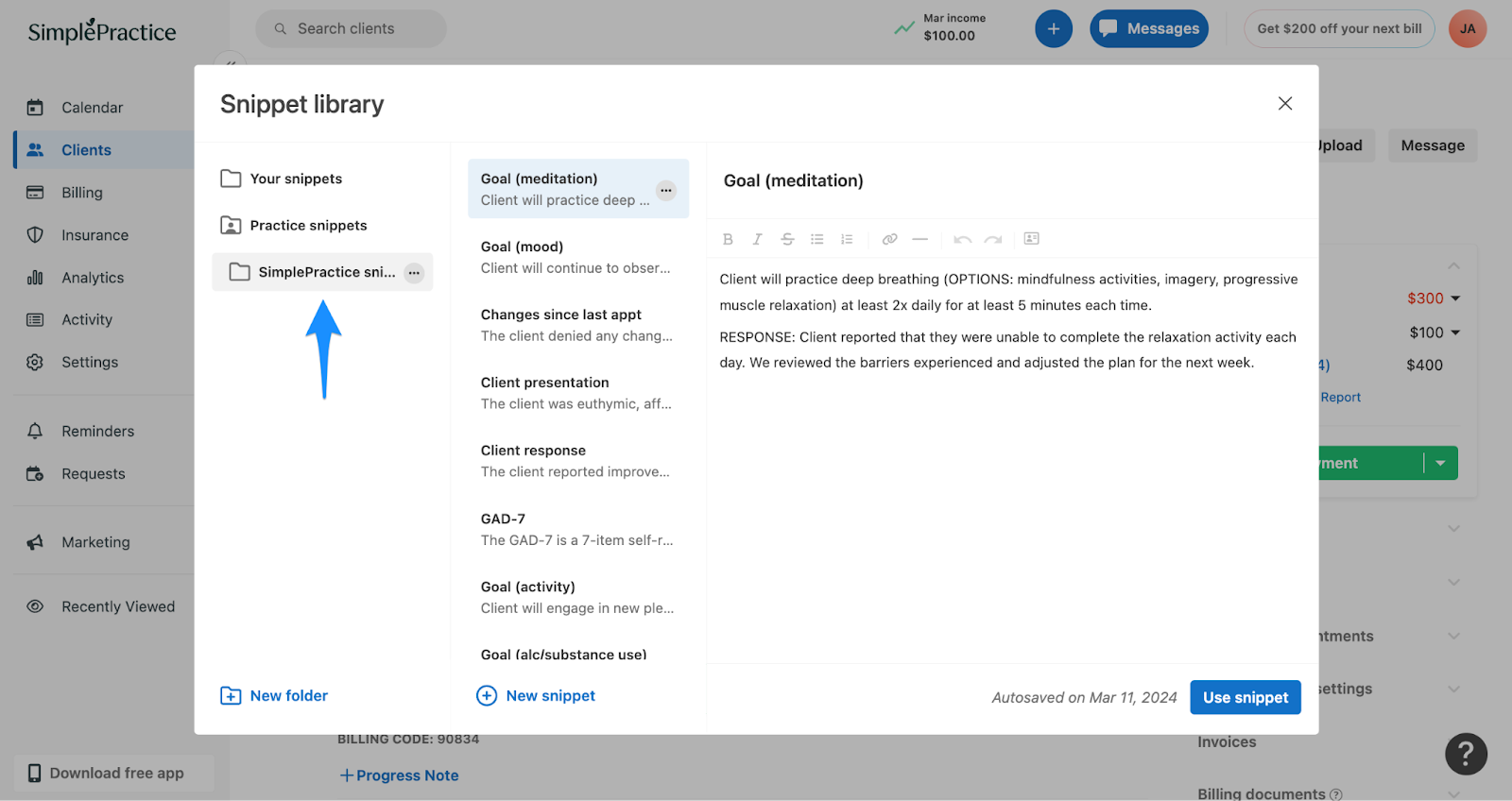This screenshot has height=801, width=1512.
Task: Insert bulleted list in snippet
Action: point(817,239)
